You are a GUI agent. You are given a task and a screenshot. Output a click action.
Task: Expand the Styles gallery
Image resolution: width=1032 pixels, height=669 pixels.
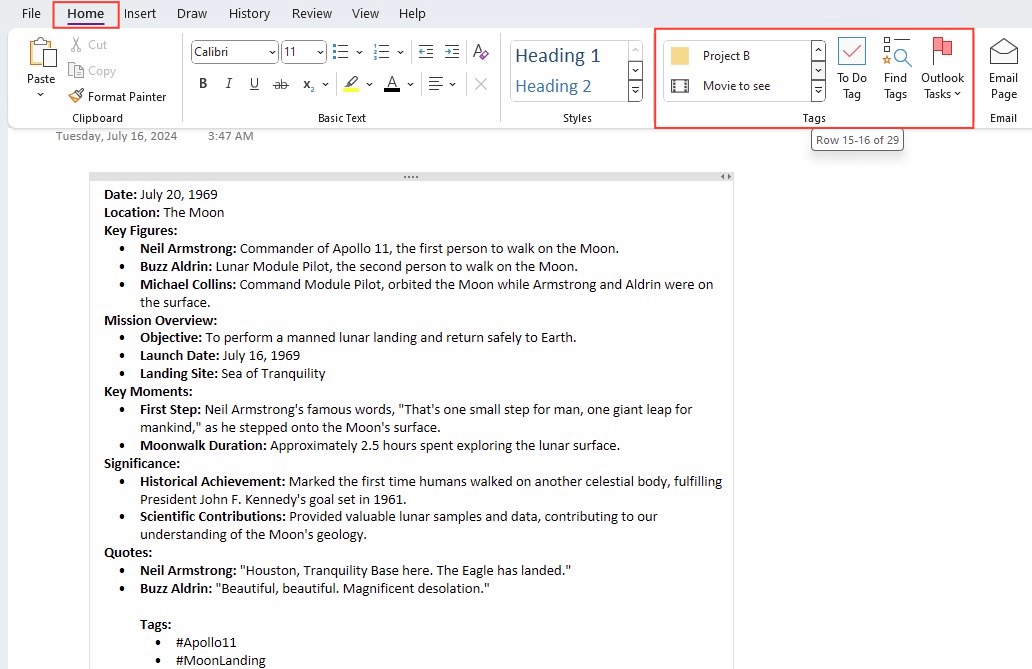click(635, 91)
